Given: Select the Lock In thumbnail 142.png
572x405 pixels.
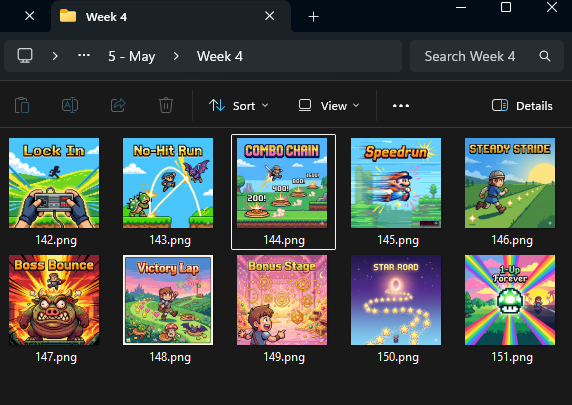Looking at the screenshot, I should click(54, 183).
